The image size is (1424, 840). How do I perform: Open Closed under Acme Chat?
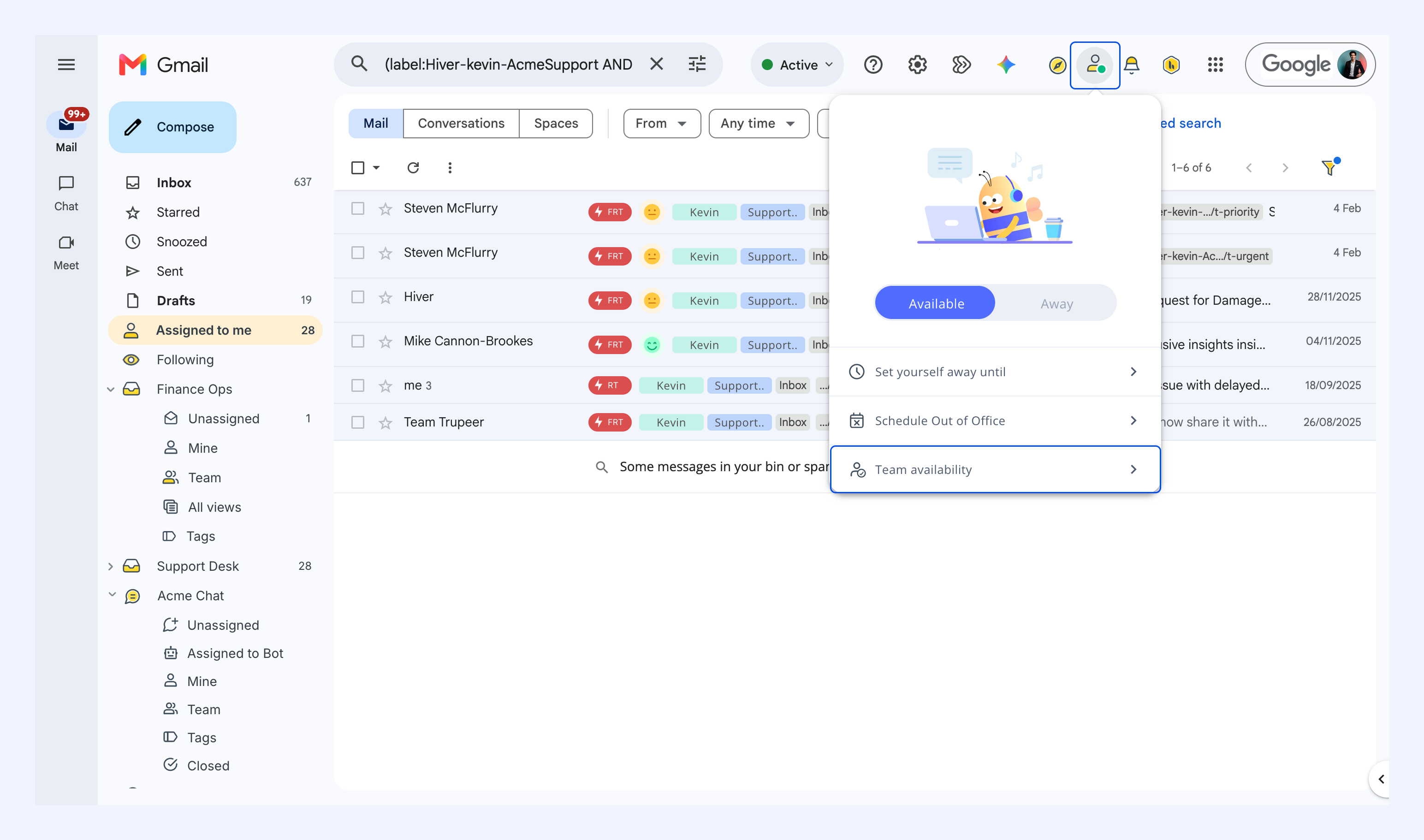pyautogui.click(x=208, y=765)
